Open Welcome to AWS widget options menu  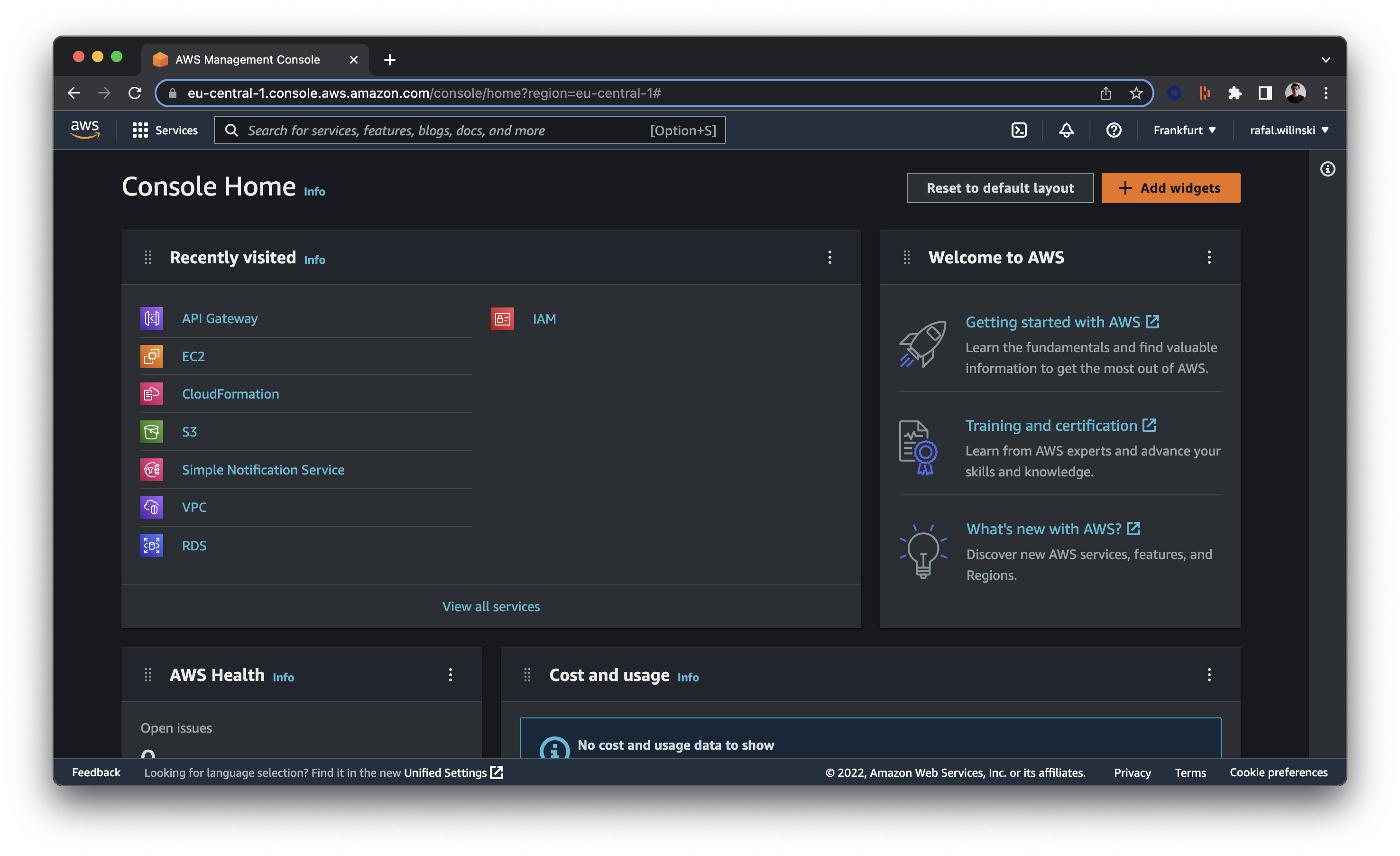(1209, 258)
